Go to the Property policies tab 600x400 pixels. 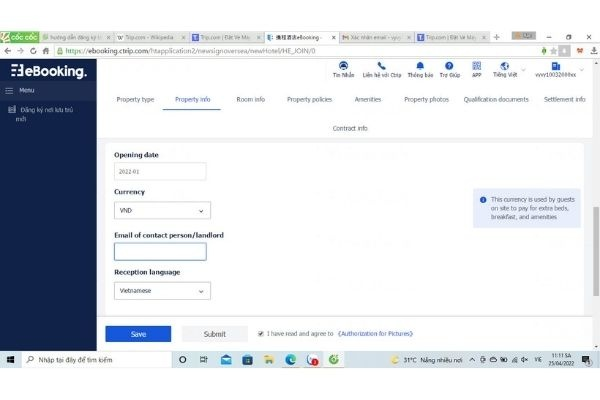click(310, 100)
